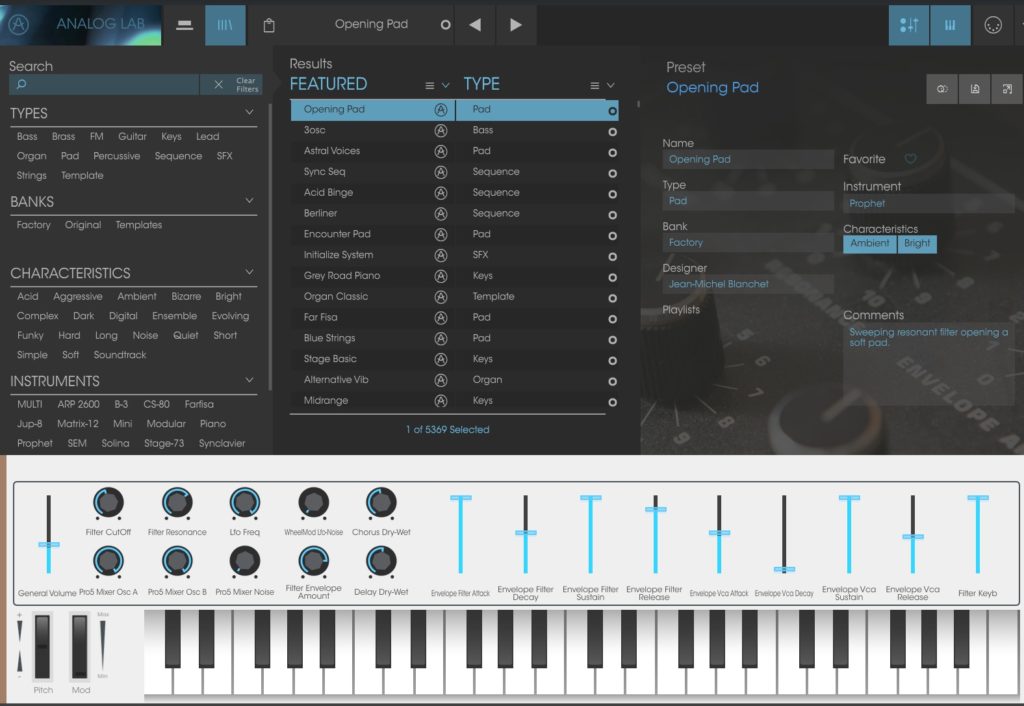The image size is (1024, 706).
Task: Toggle the circle on Stage Basic row
Action: point(613,361)
